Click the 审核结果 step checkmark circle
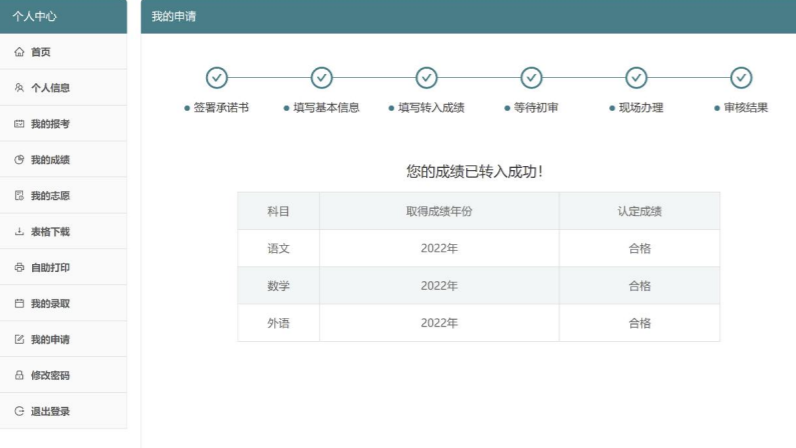The image size is (796, 448). 741,78
